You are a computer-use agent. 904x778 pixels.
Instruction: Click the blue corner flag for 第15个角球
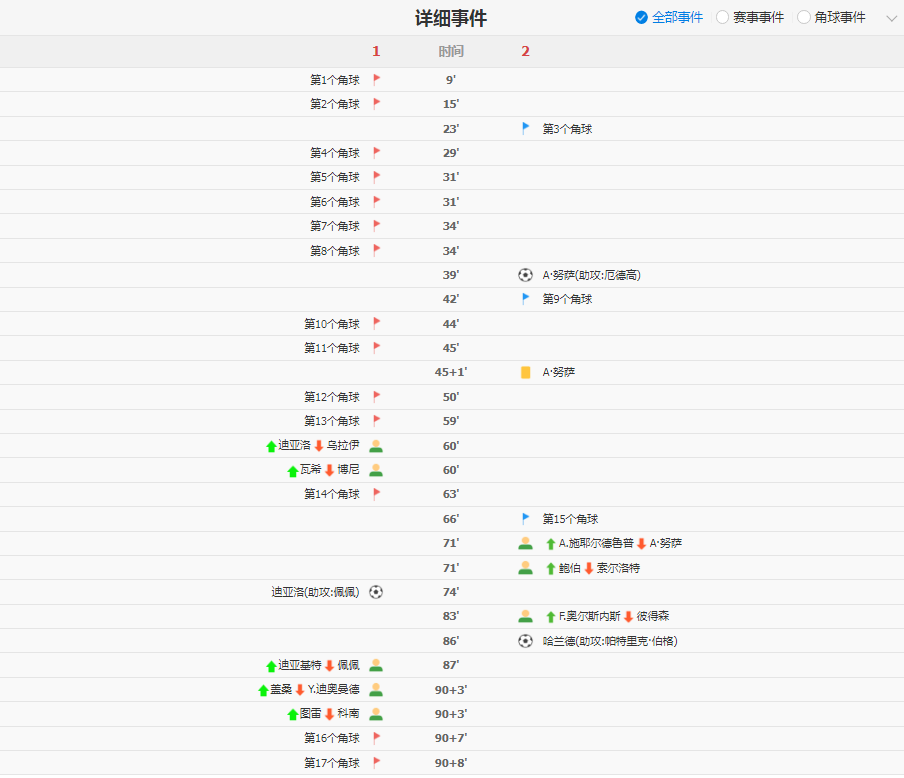tap(525, 518)
